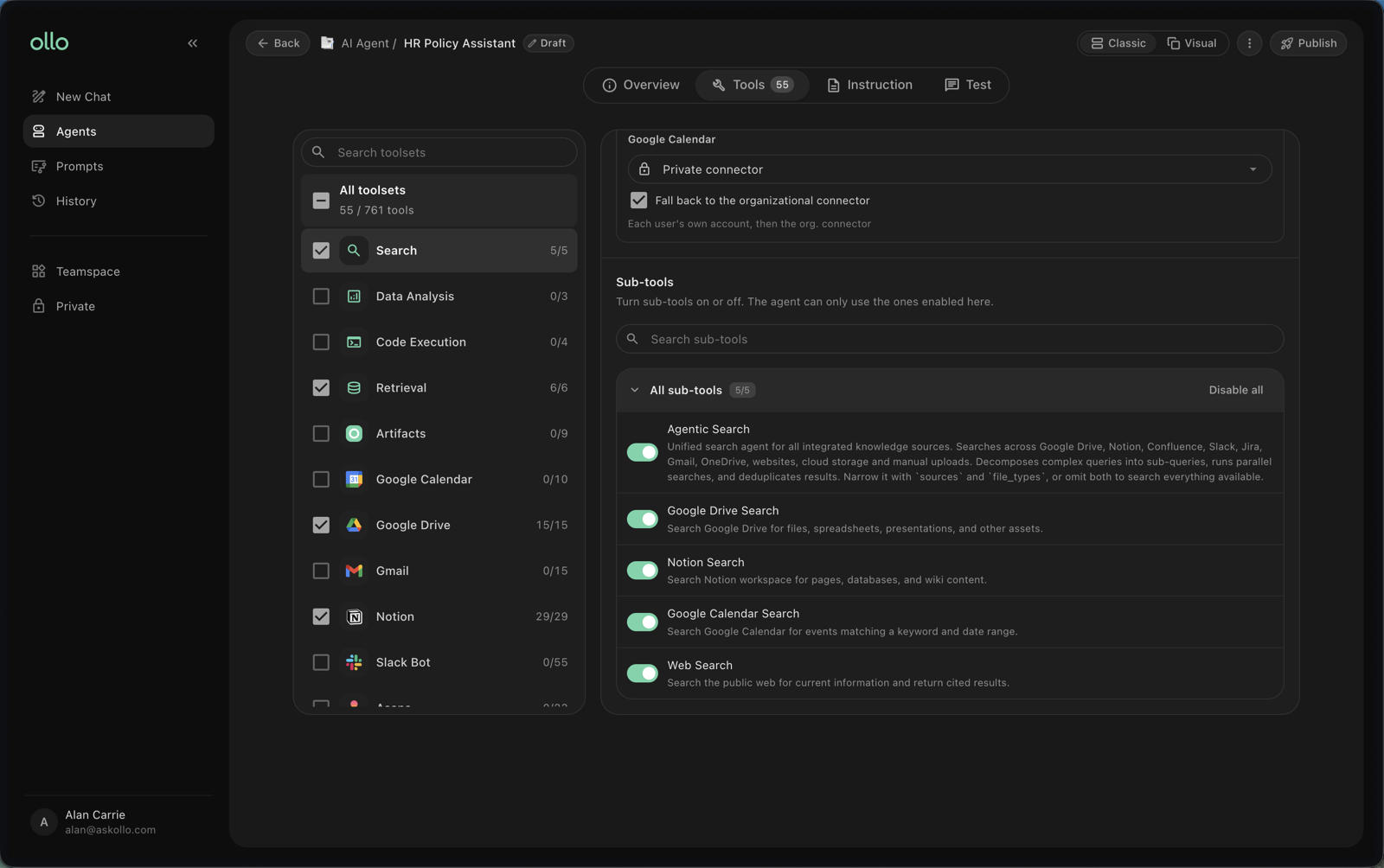Focus the Search toolsets field
Image resolution: width=1384 pixels, height=868 pixels.
[x=439, y=152]
